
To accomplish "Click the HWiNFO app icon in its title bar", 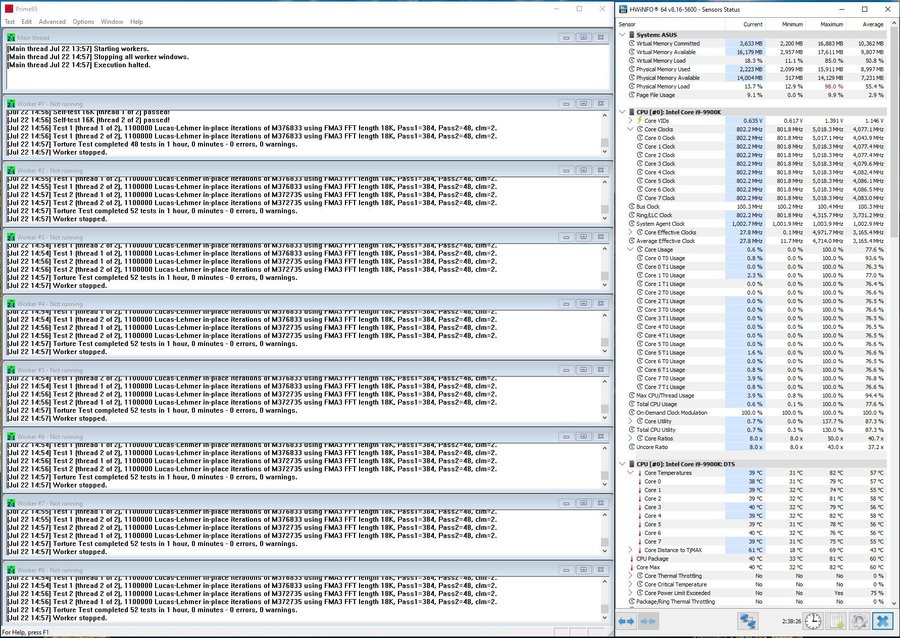I will (623, 9).
